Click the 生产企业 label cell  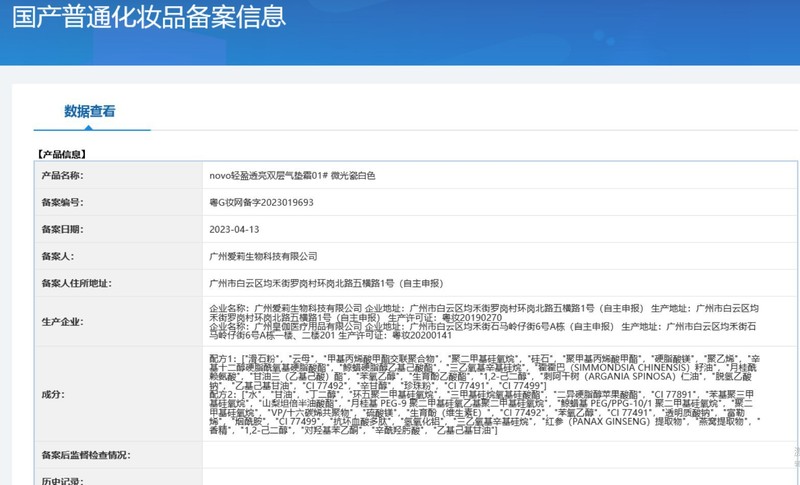(x=118, y=322)
